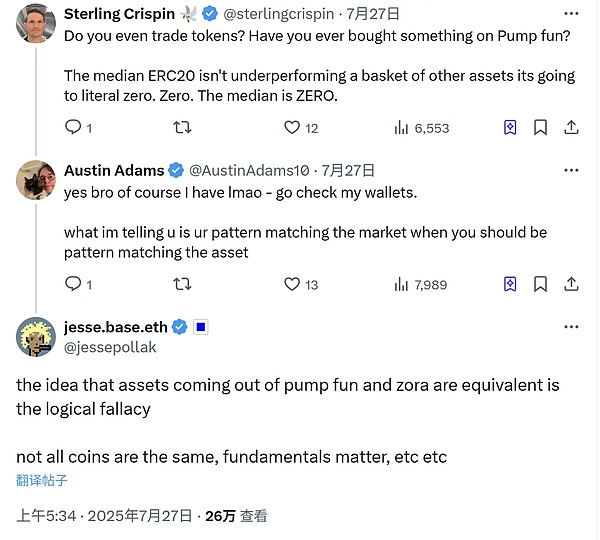Open jesse.base.eth's avatar image
The height and width of the screenshot is (540, 600).
[36, 337]
